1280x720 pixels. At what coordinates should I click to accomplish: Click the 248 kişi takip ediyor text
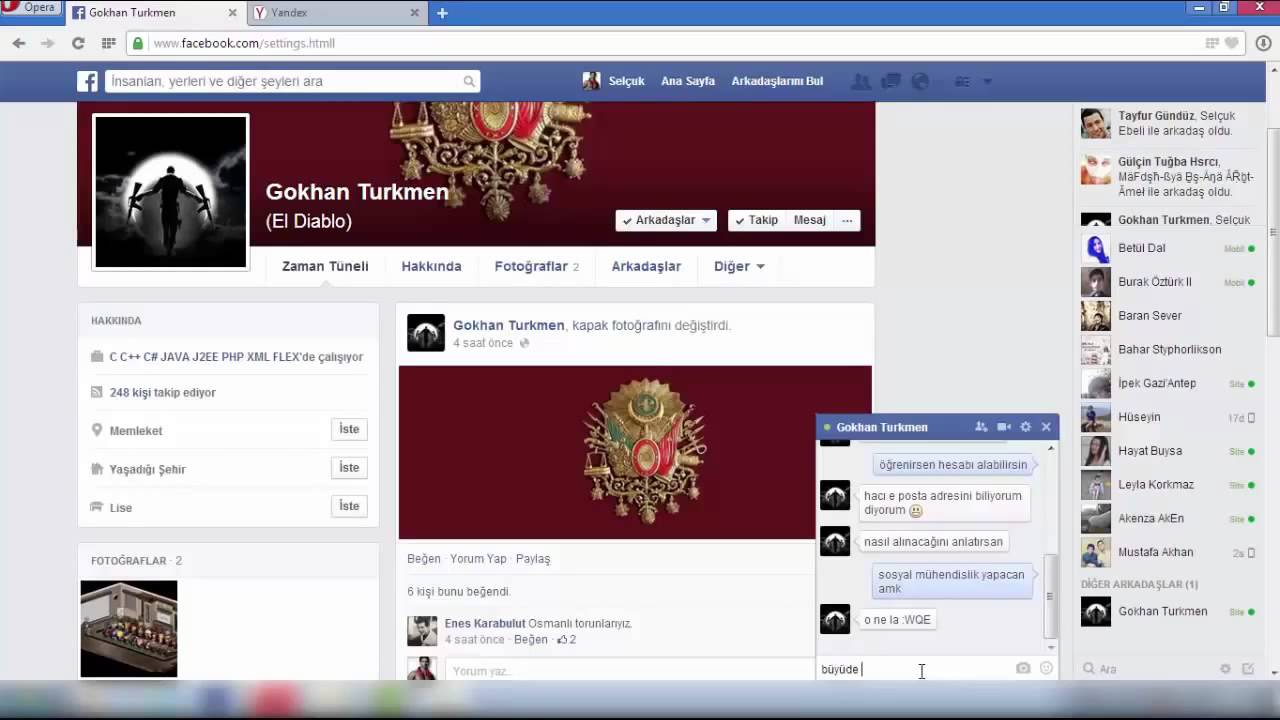coord(162,393)
